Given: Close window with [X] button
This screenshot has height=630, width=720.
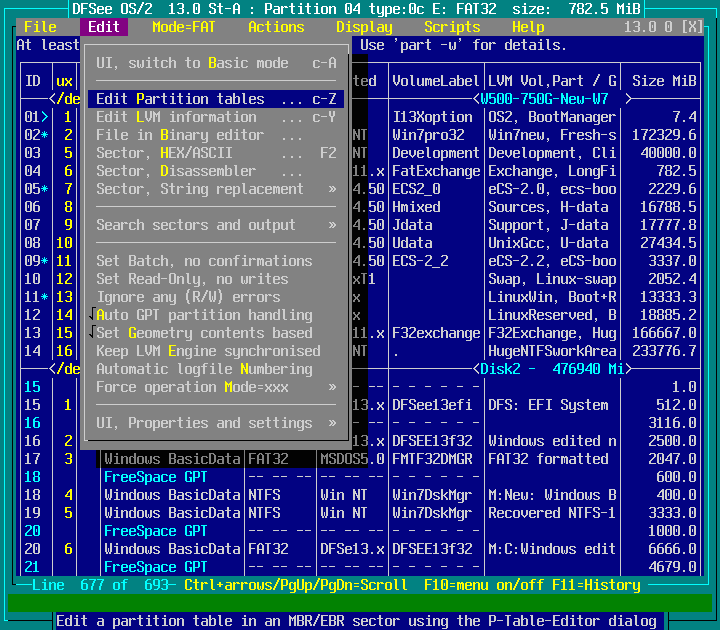Looking at the screenshot, I should [691, 27].
